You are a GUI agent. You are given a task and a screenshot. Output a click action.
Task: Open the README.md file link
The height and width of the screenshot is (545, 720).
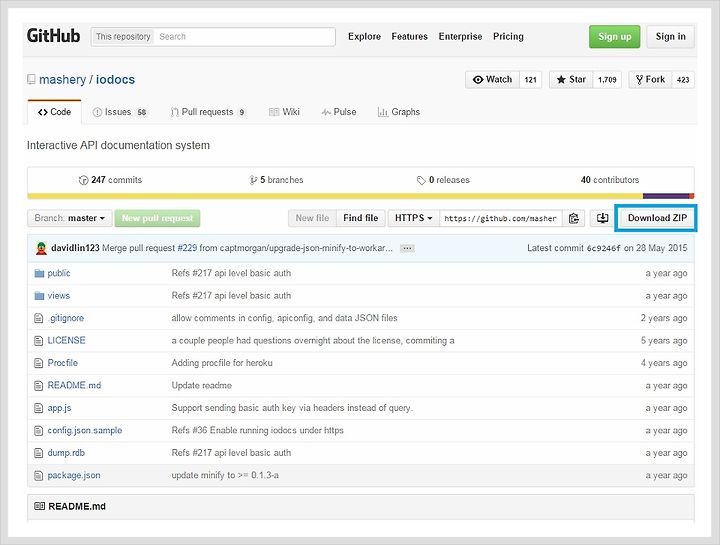74,385
